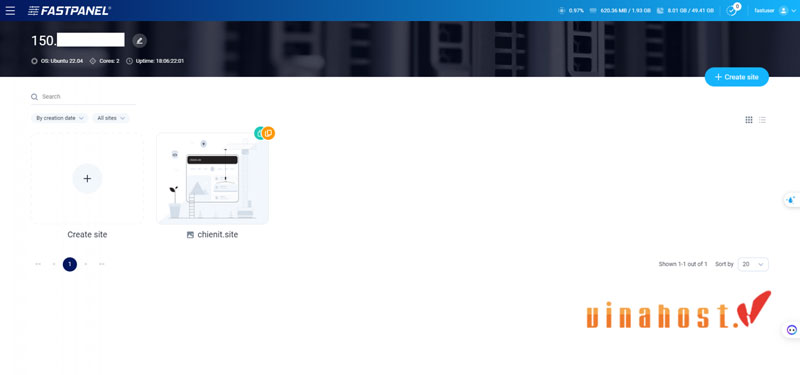Click the orange badge on chienit.site card

(268, 133)
